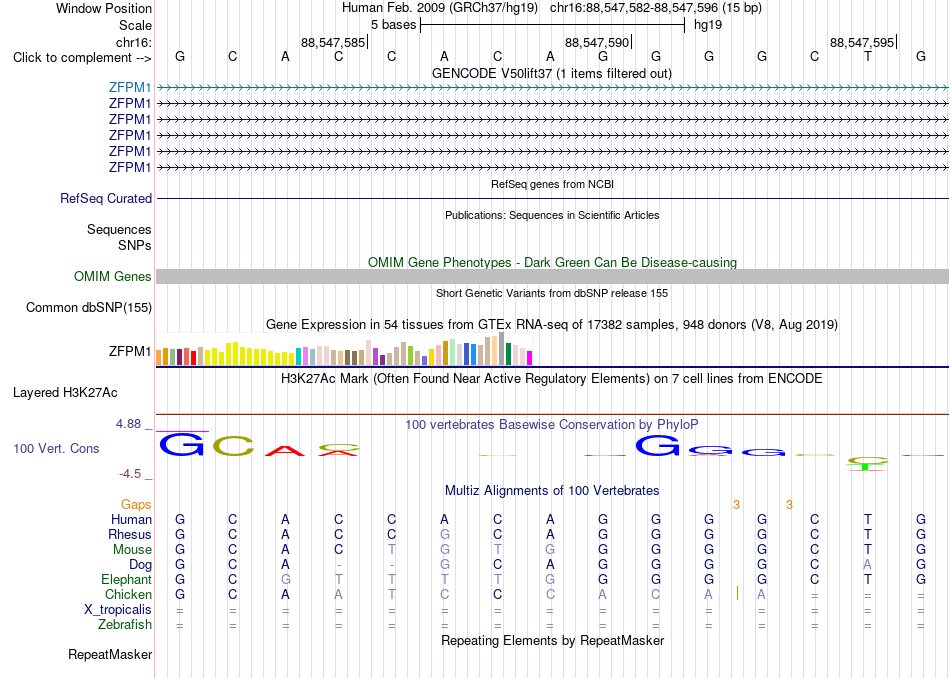The width and height of the screenshot is (950, 678).
Task: Click the 88,547,595 ruler position
Action: pyautogui.click(x=862, y=42)
